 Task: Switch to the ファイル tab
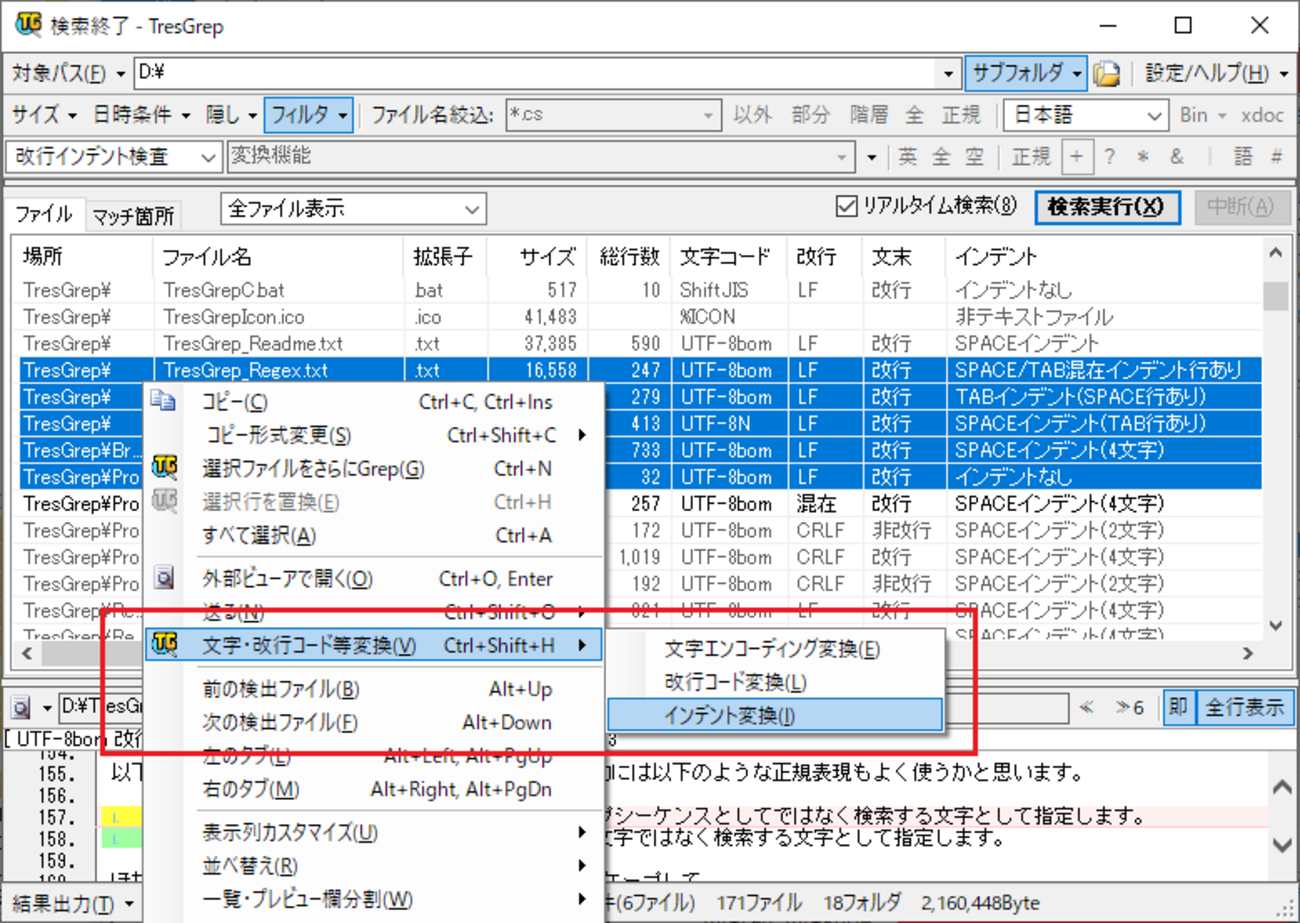pos(45,213)
